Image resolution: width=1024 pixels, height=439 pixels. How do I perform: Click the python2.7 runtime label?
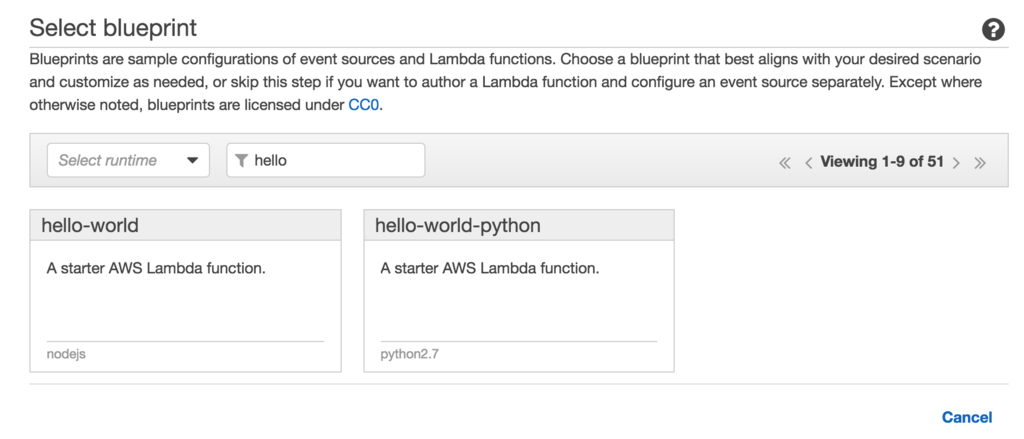tap(409, 354)
